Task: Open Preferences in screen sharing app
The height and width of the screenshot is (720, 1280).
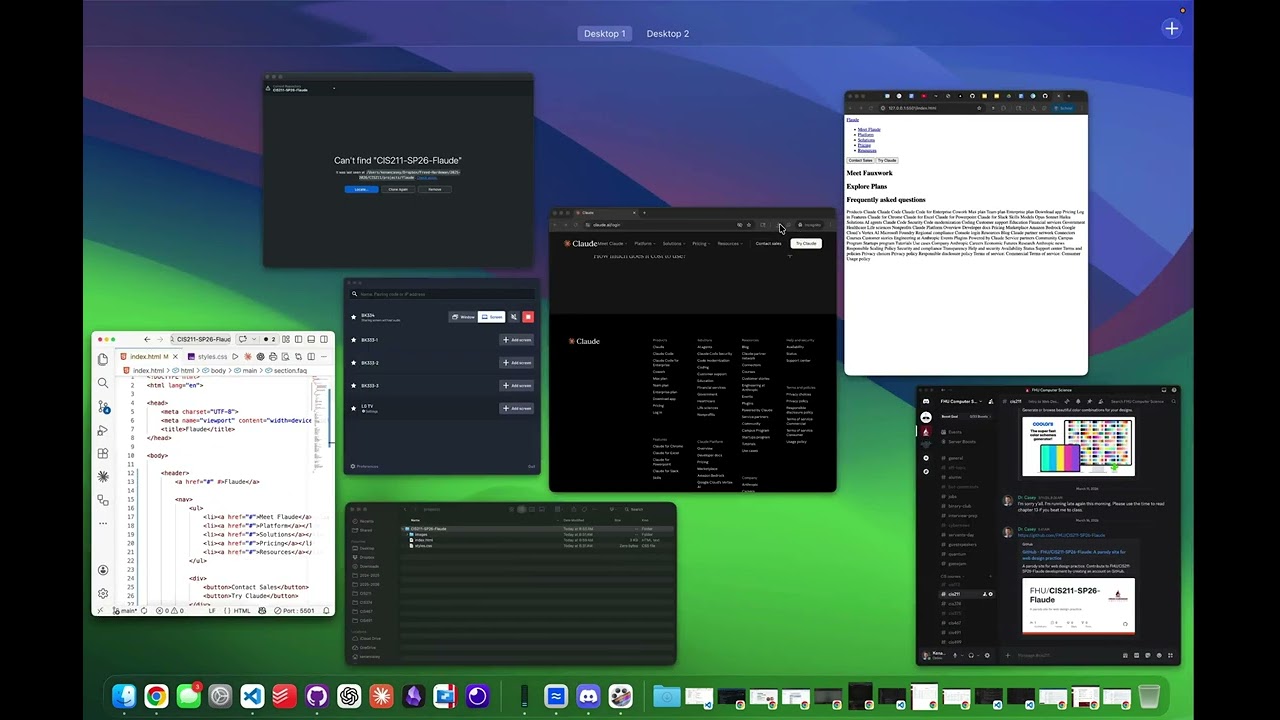Action: click(365, 466)
